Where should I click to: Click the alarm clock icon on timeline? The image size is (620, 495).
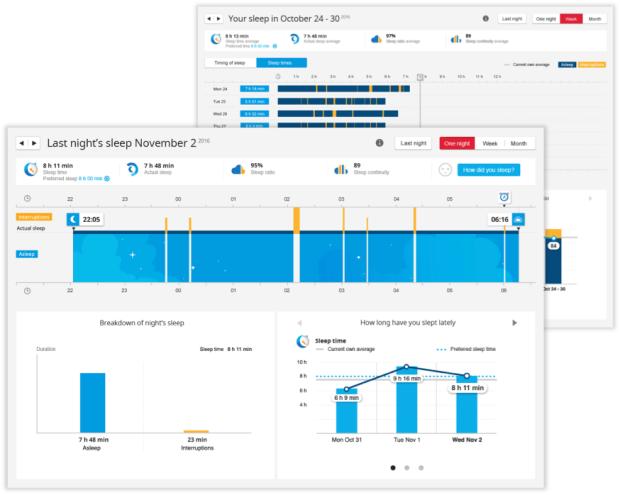click(504, 197)
